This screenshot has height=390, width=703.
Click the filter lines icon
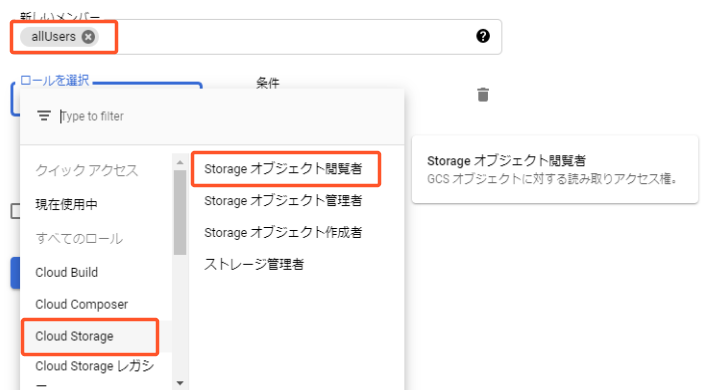pyautogui.click(x=44, y=116)
